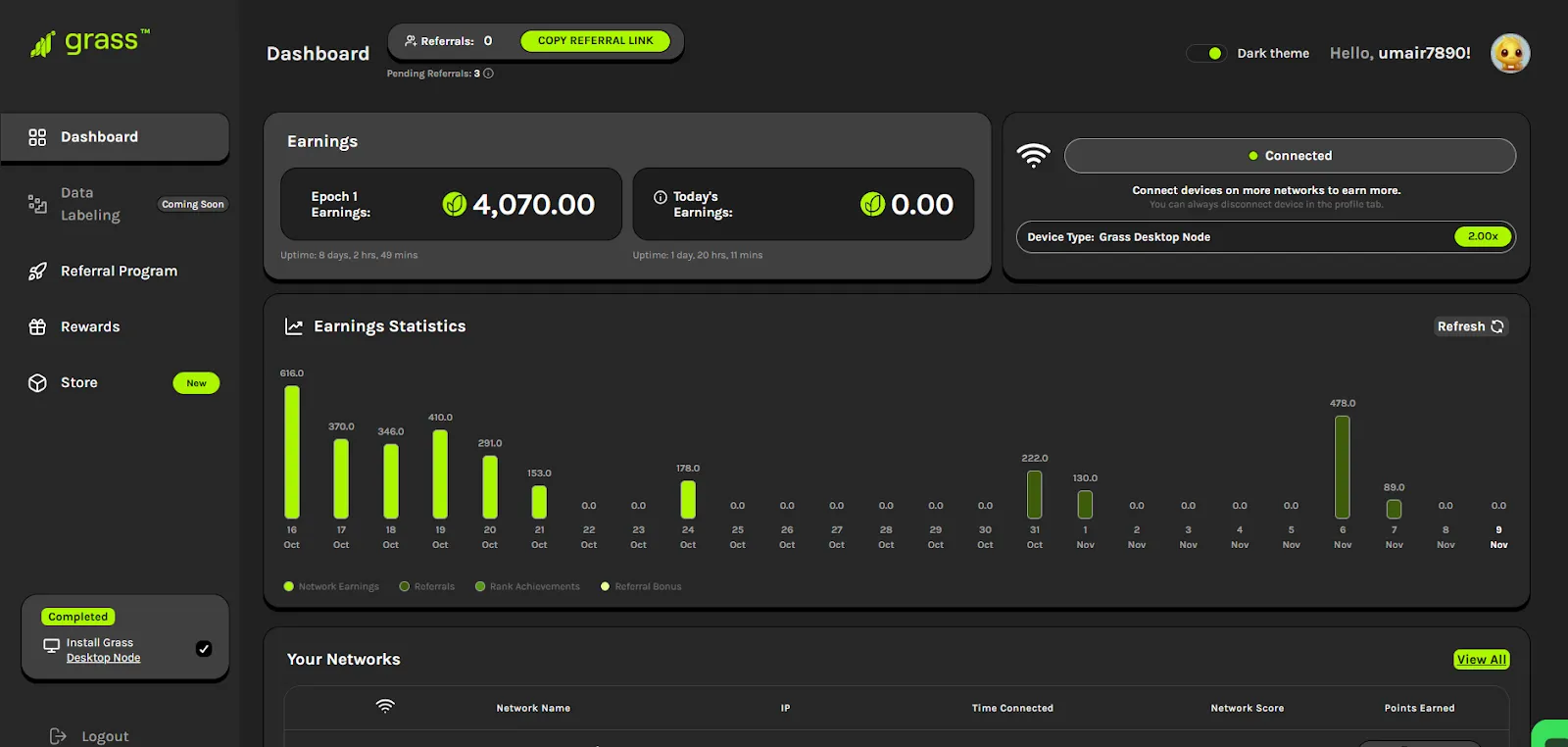The image size is (1568, 747).
Task: Open View All networks link
Action: (1481, 660)
